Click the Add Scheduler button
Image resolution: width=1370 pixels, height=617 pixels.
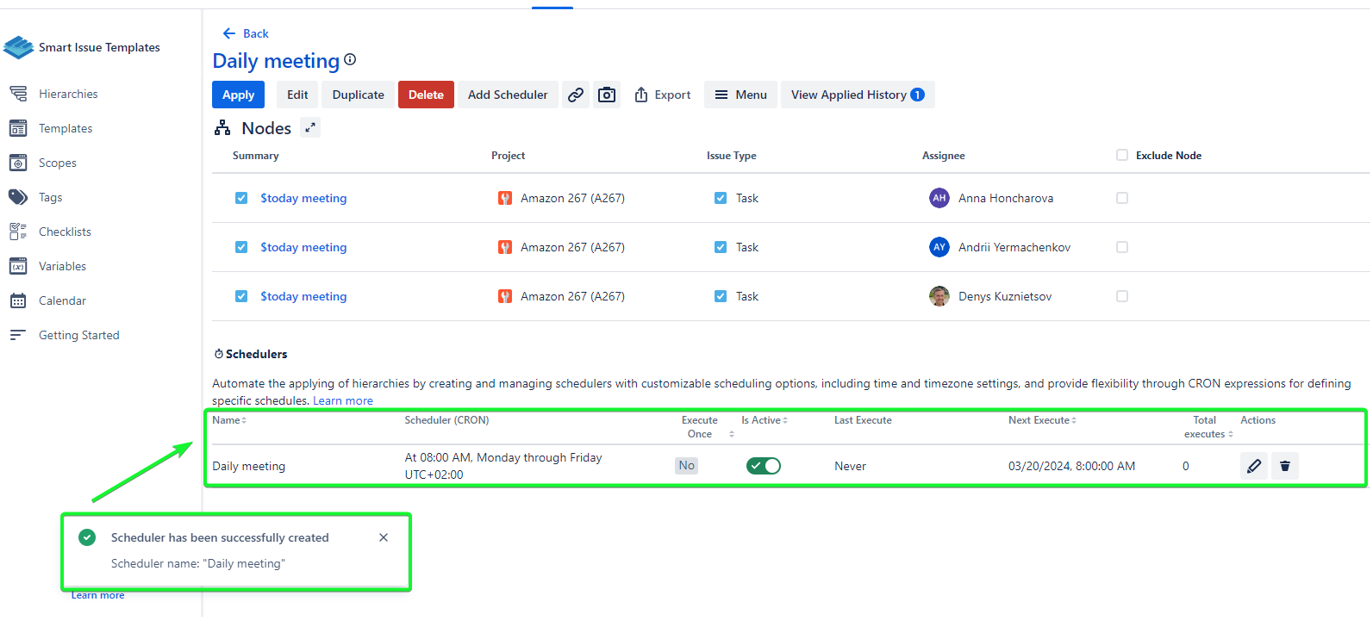507,95
